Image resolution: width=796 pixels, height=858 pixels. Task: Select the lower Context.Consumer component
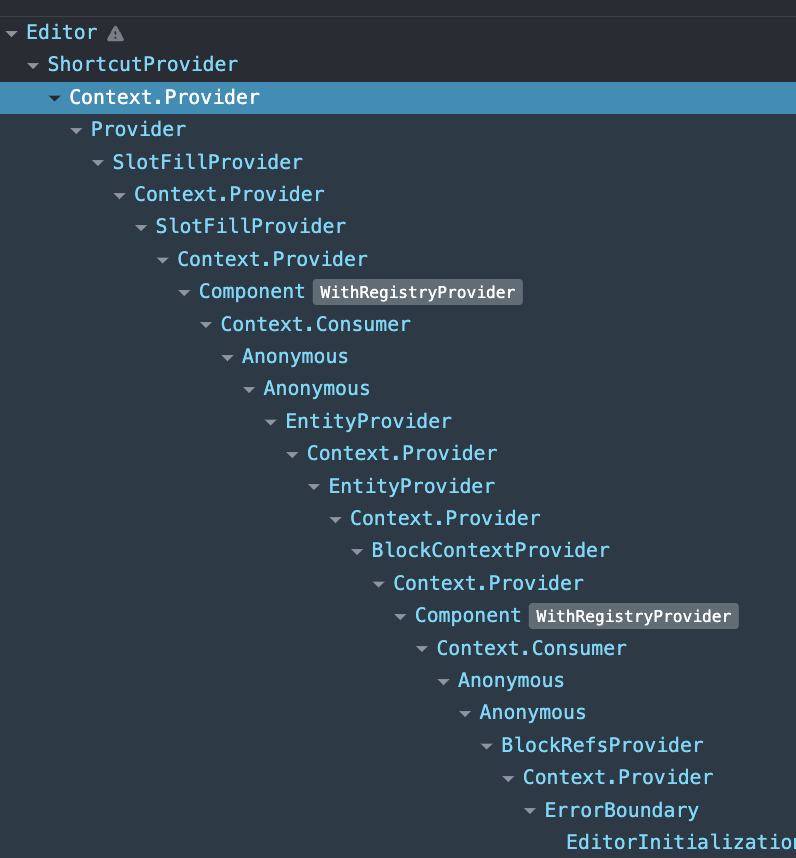click(x=531, y=648)
